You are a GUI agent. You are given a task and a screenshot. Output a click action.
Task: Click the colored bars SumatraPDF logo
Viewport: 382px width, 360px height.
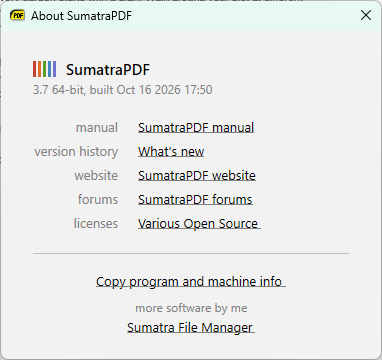44,69
